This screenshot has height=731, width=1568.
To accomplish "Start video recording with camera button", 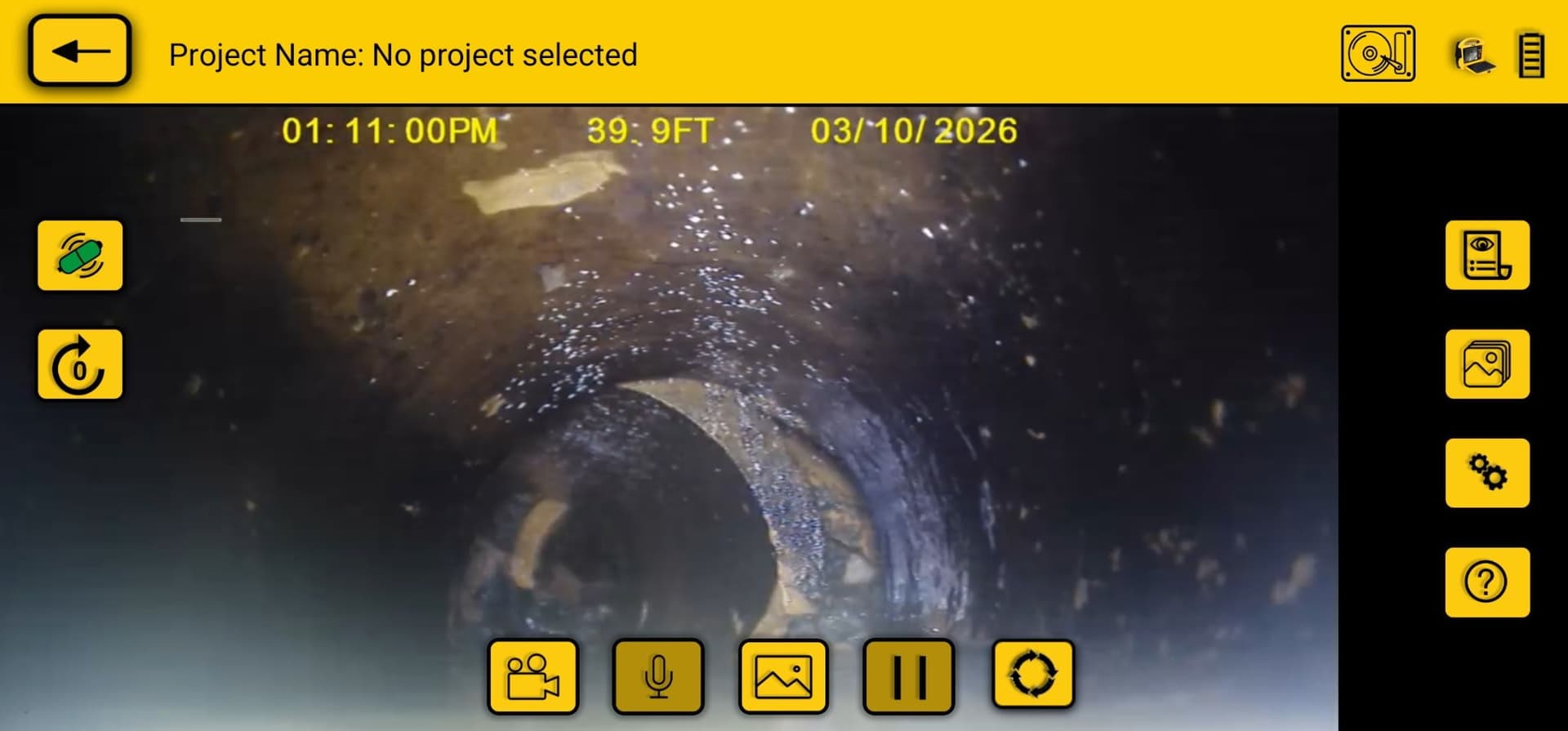I will (x=532, y=676).
